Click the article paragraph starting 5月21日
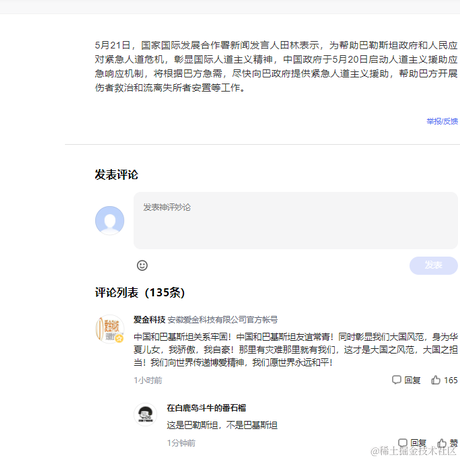Viewport: 460px width, 460px height. click(276, 66)
